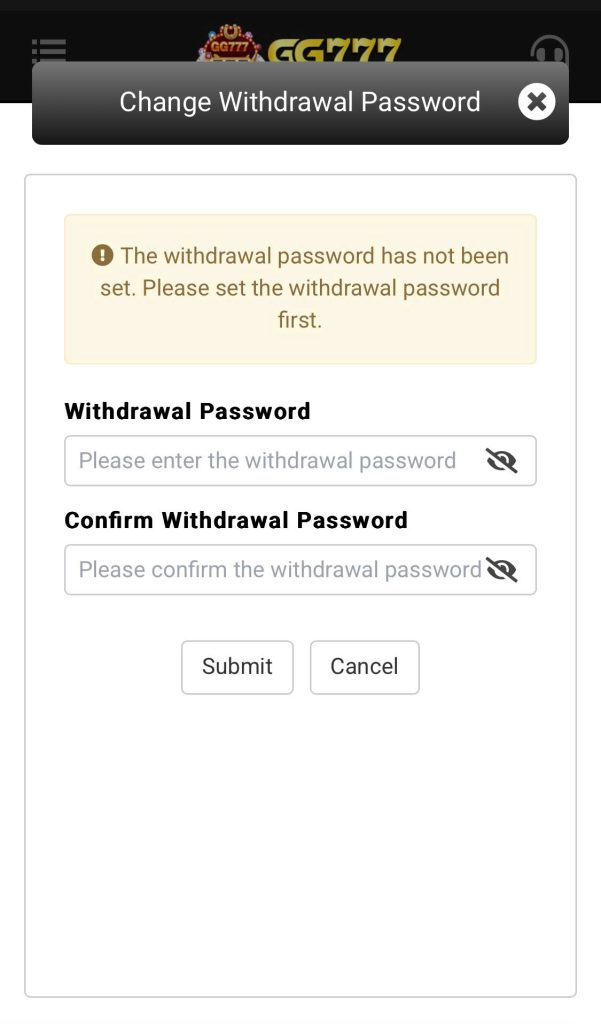The width and height of the screenshot is (601, 1024).
Task: Submit the new withdrawal password
Action: (237, 667)
